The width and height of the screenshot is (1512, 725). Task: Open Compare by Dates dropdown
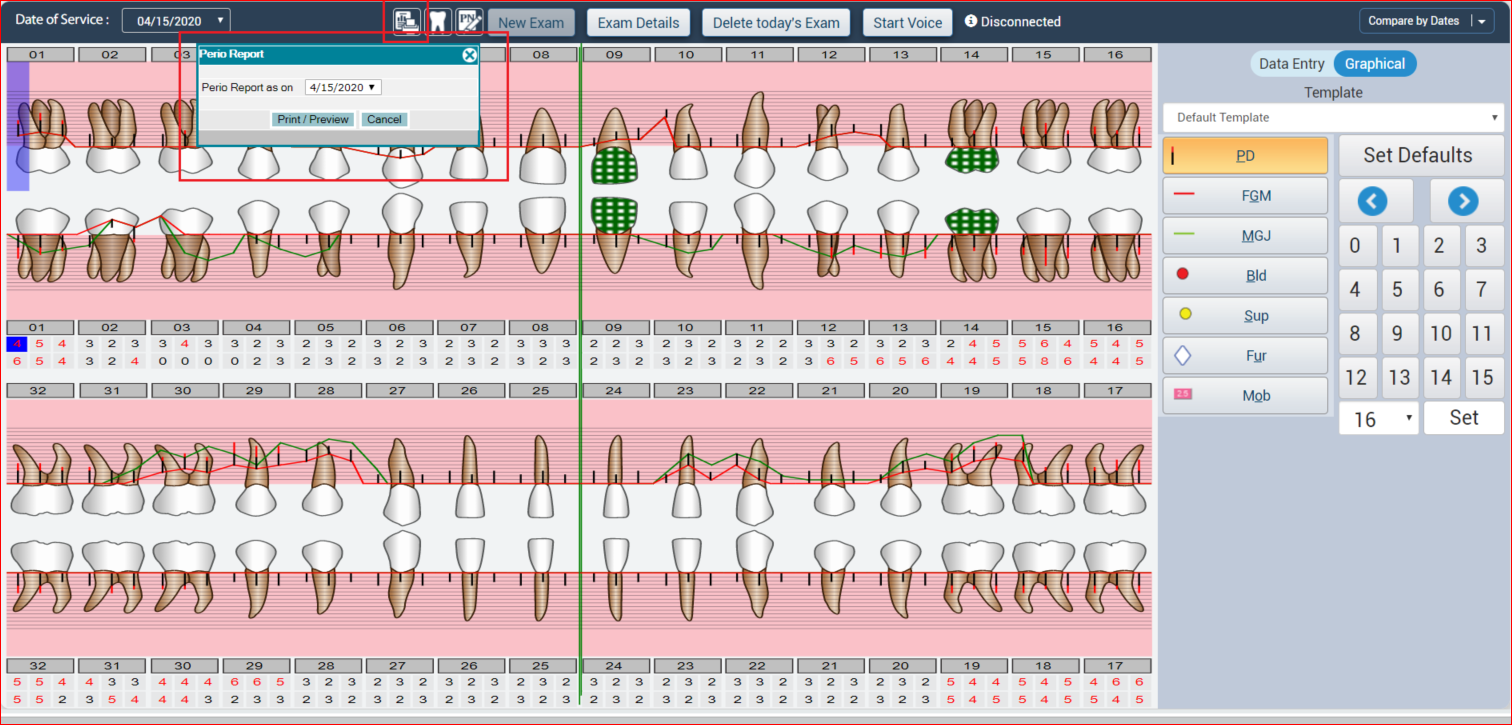click(x=1426, y=21)
